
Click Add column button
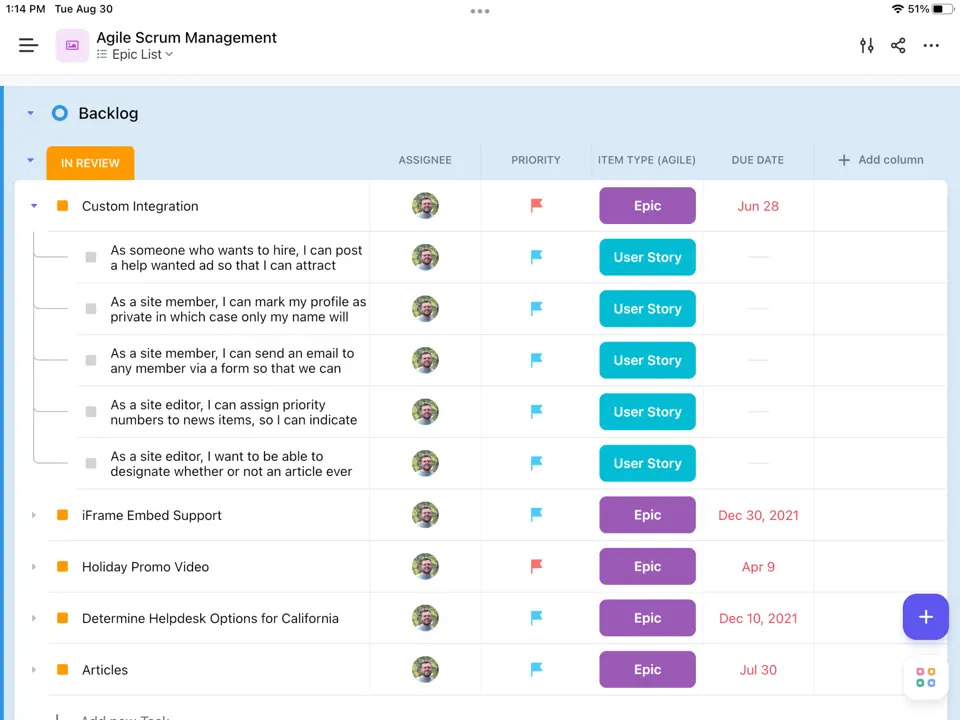coord(880,160)
